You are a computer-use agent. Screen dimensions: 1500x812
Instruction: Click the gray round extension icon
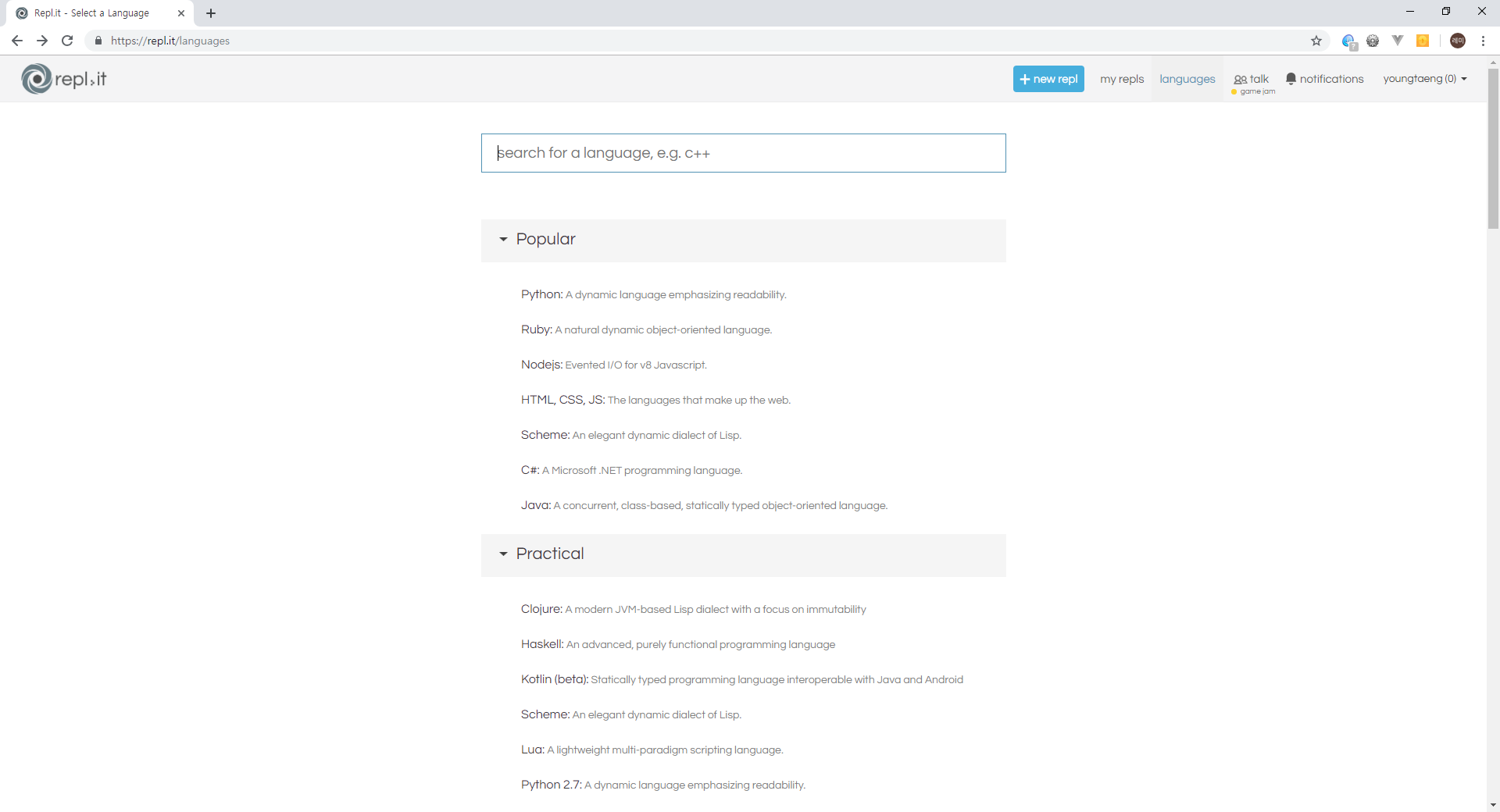click(1373, 41)
